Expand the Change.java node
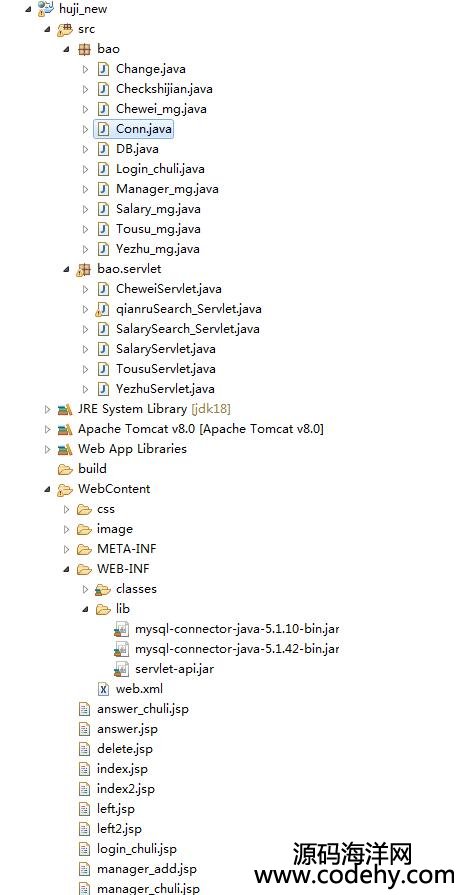Image resolution: width=459 pixels, height=895 pixels. 86,69
